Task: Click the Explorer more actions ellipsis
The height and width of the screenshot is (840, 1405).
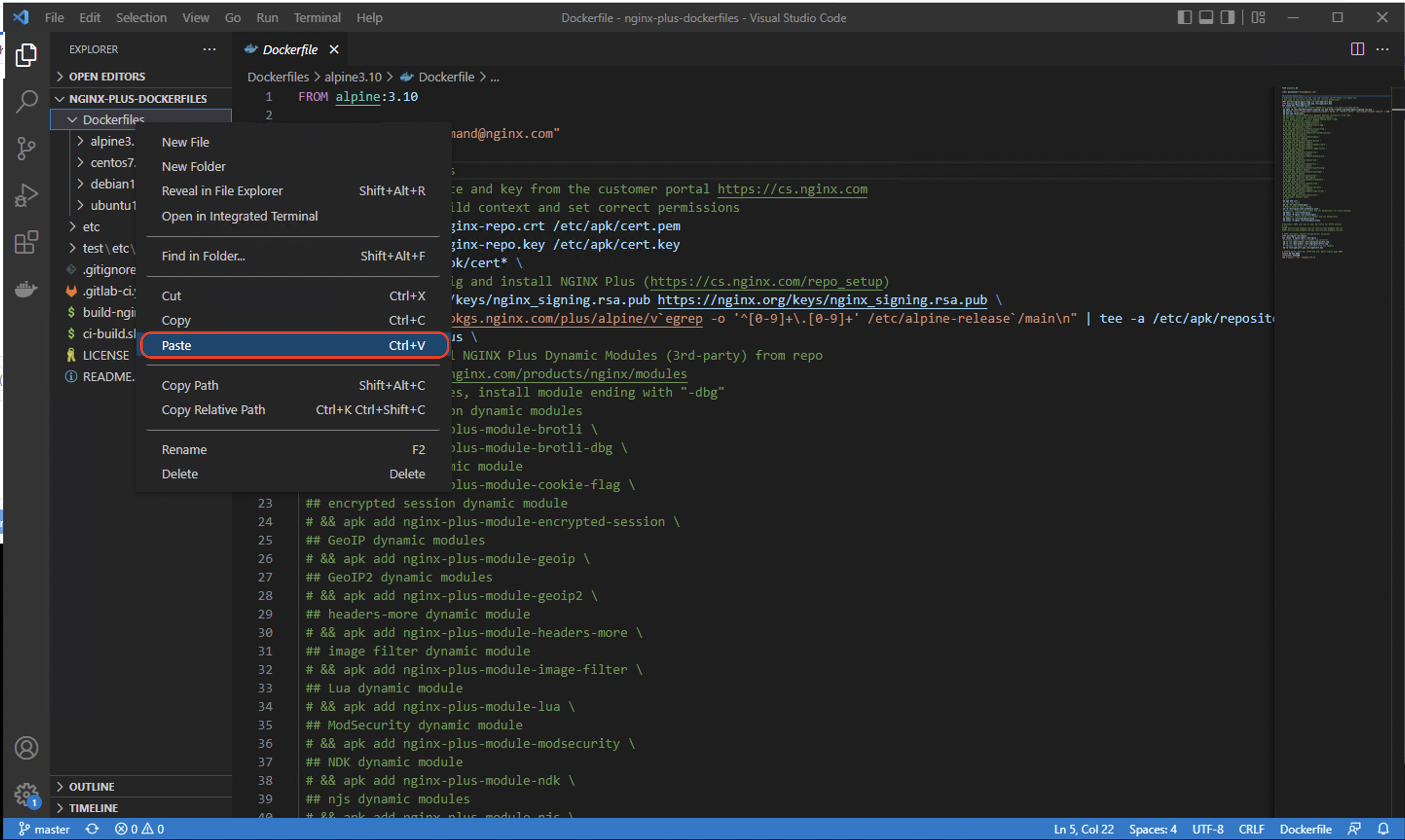Action: tap(209, 49)
